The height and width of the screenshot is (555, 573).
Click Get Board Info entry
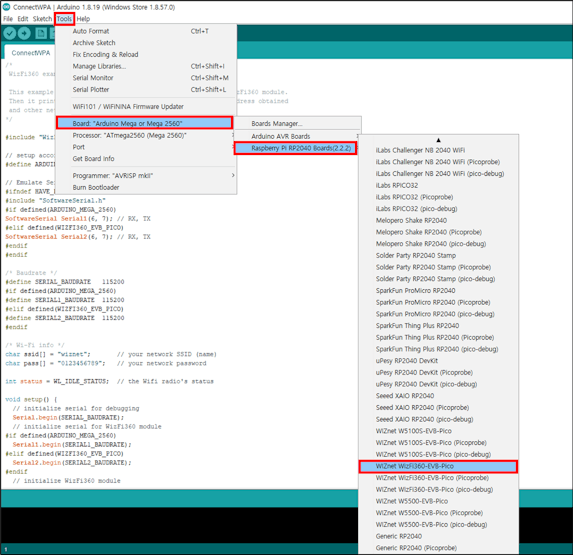146,159
